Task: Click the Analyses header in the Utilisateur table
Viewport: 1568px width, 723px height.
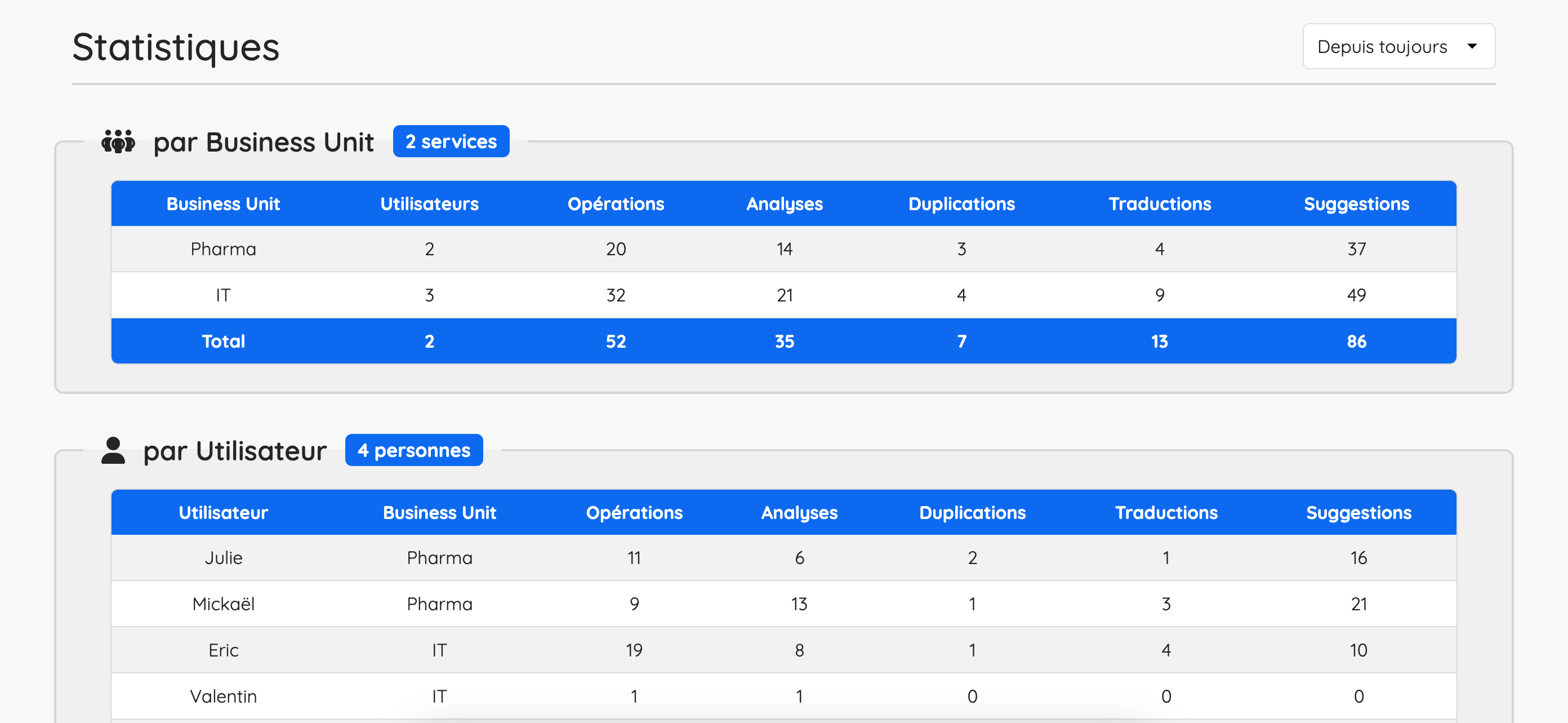Action: point(799,513)
